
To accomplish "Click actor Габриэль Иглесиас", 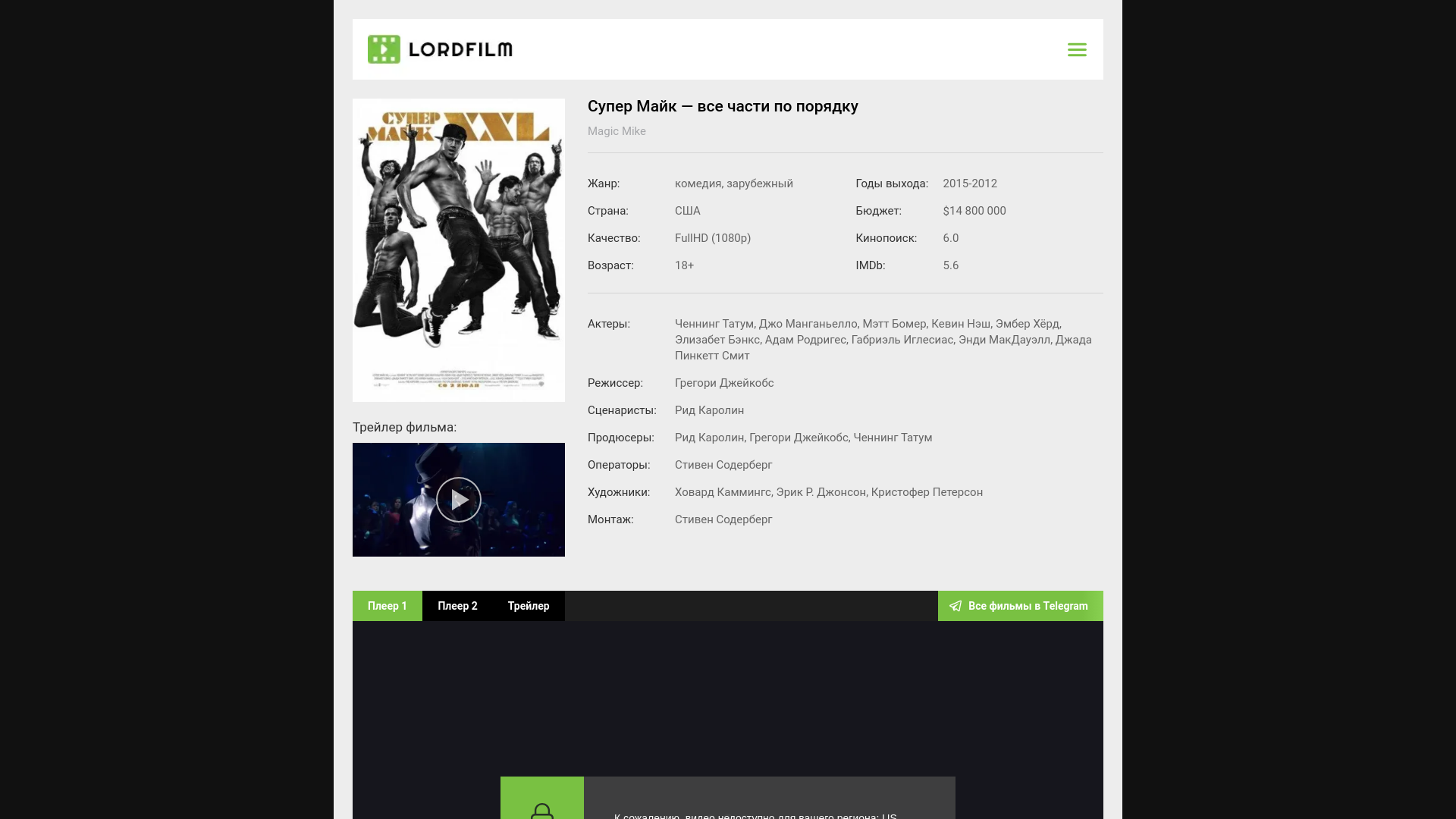I will tap(902, 340).
